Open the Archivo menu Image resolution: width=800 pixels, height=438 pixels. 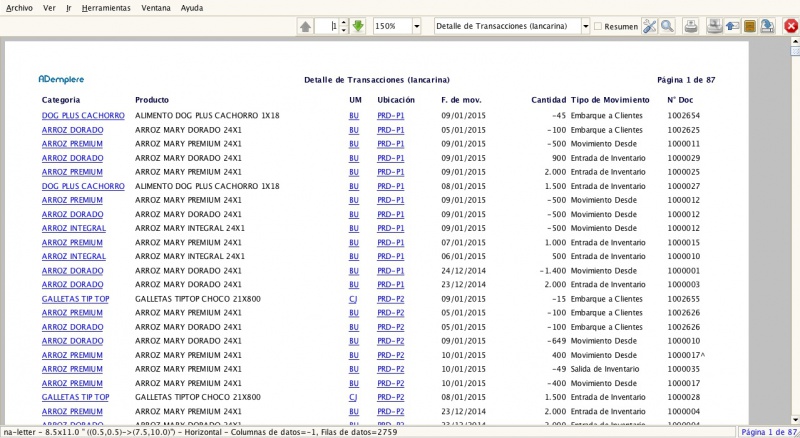19,8
